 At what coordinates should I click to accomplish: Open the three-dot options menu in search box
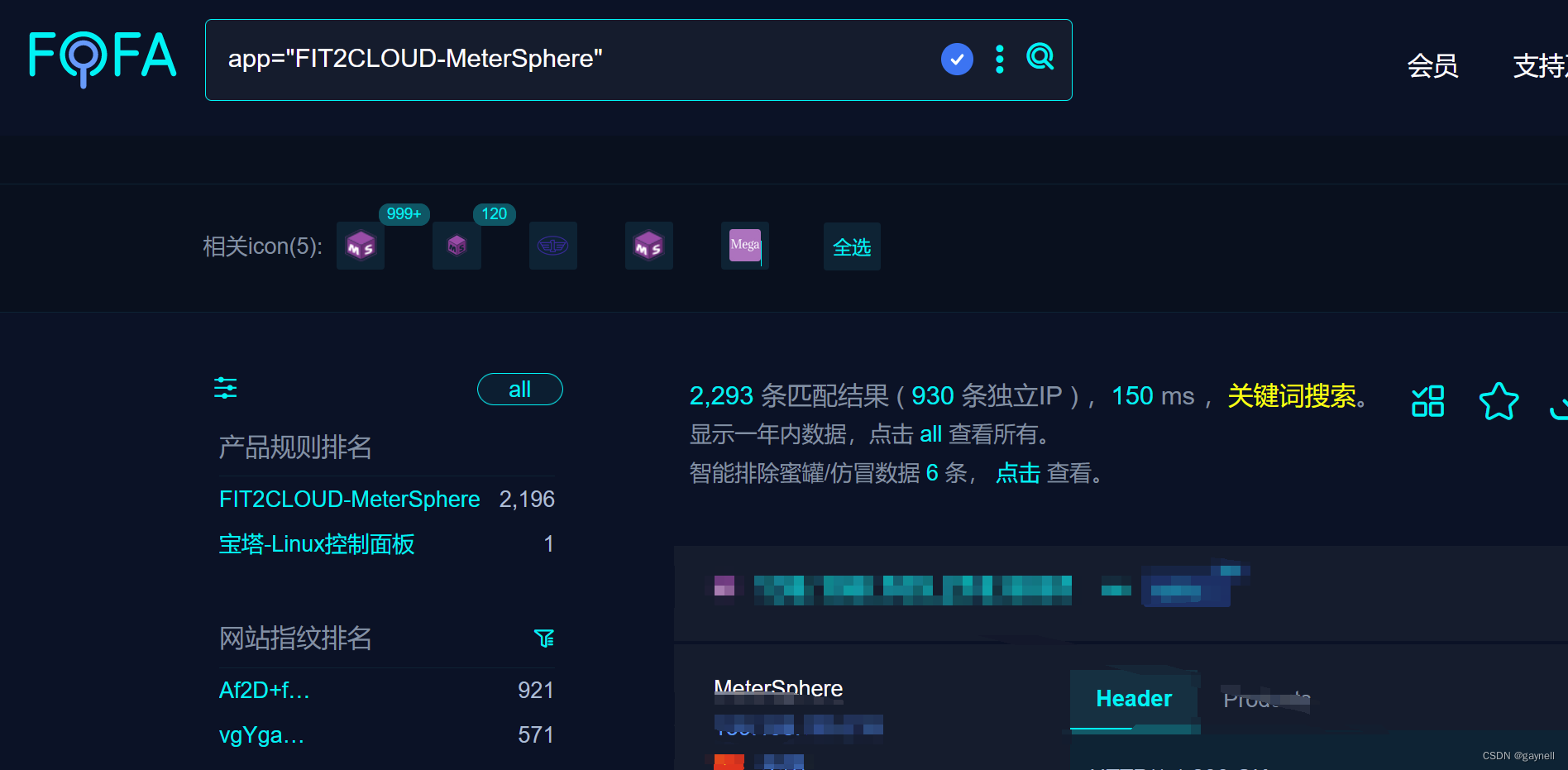point(1000,59)
